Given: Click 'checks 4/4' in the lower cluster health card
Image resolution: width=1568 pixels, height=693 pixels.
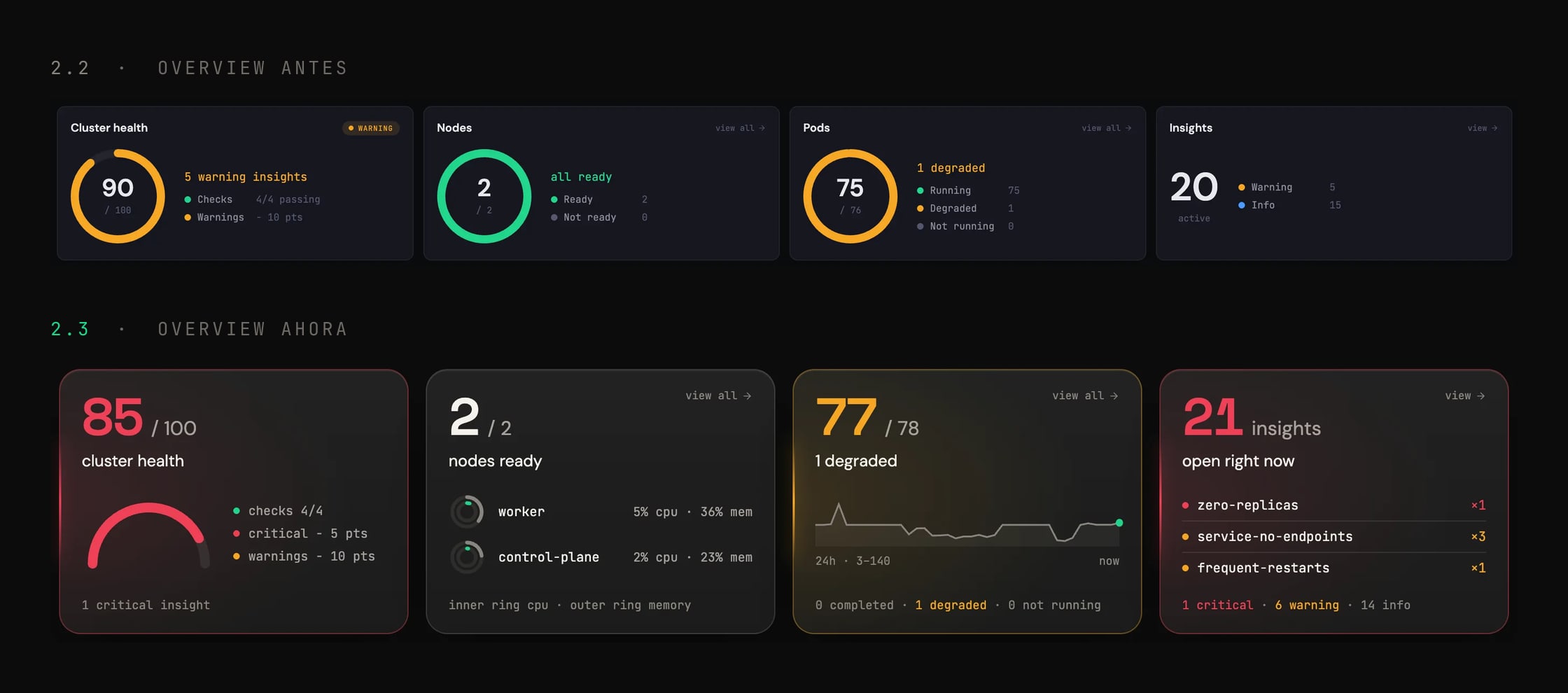Looking at the screenshot, I should click(278, 511).
